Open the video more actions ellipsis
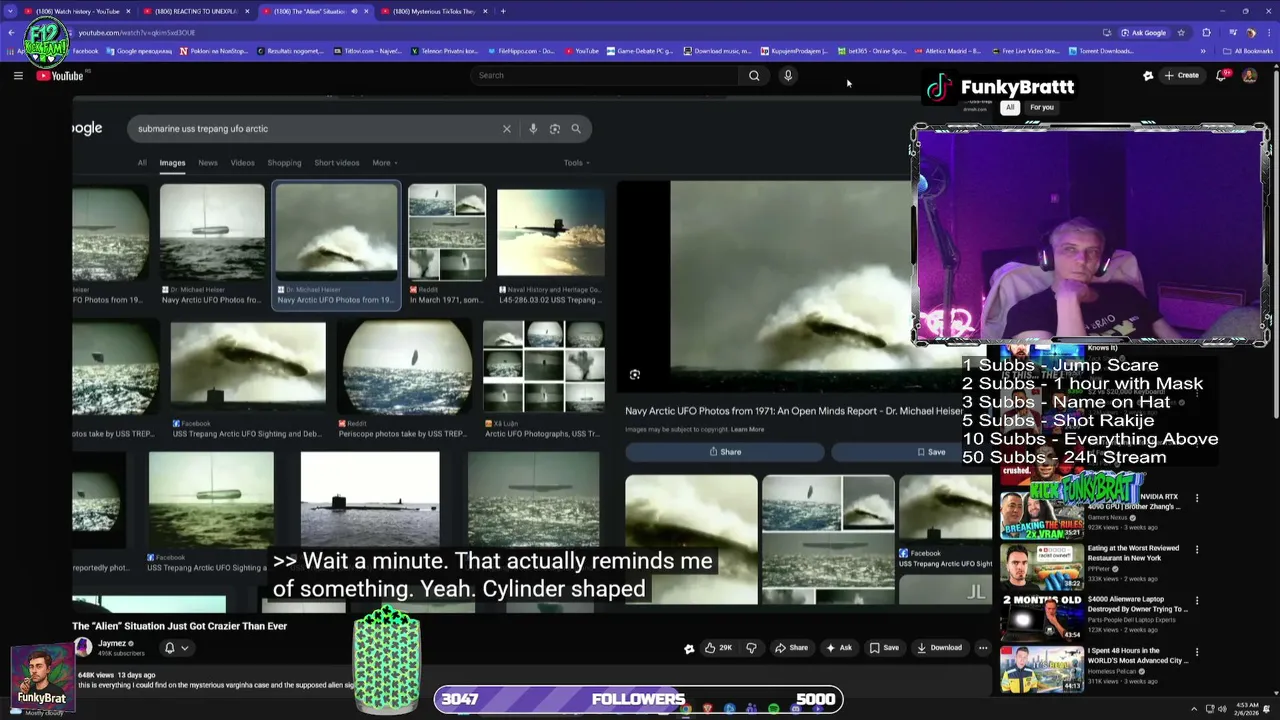This screenshot has width=1280, height=720. (983, 648)
